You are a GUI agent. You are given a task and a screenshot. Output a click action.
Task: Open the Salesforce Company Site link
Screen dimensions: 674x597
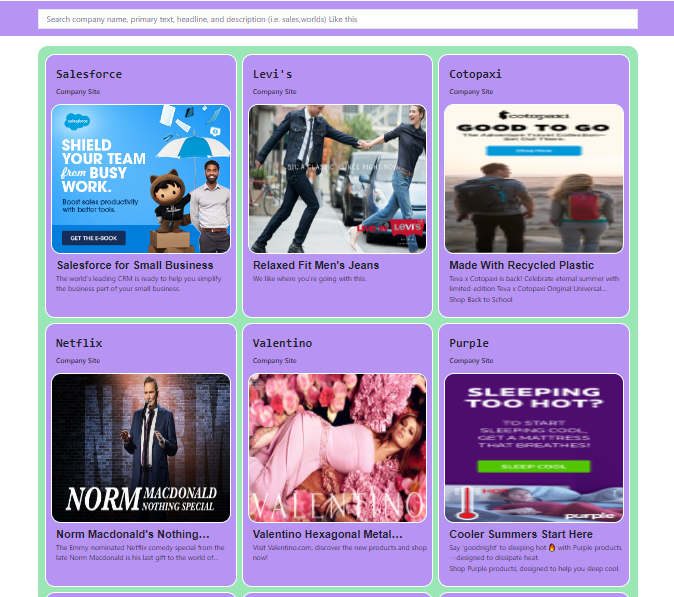point(78,92)
